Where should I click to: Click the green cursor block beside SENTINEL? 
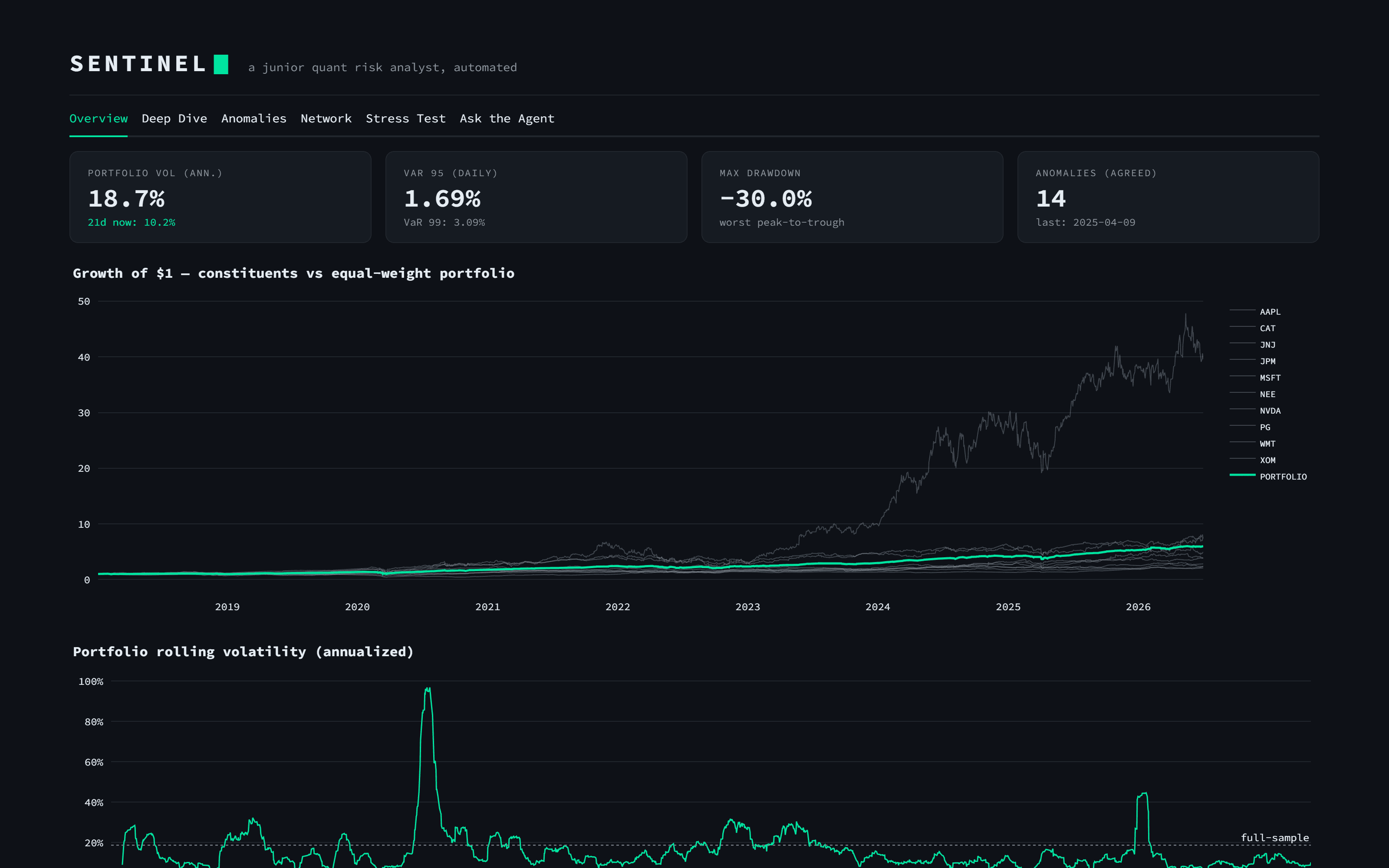tap(221, 64)
